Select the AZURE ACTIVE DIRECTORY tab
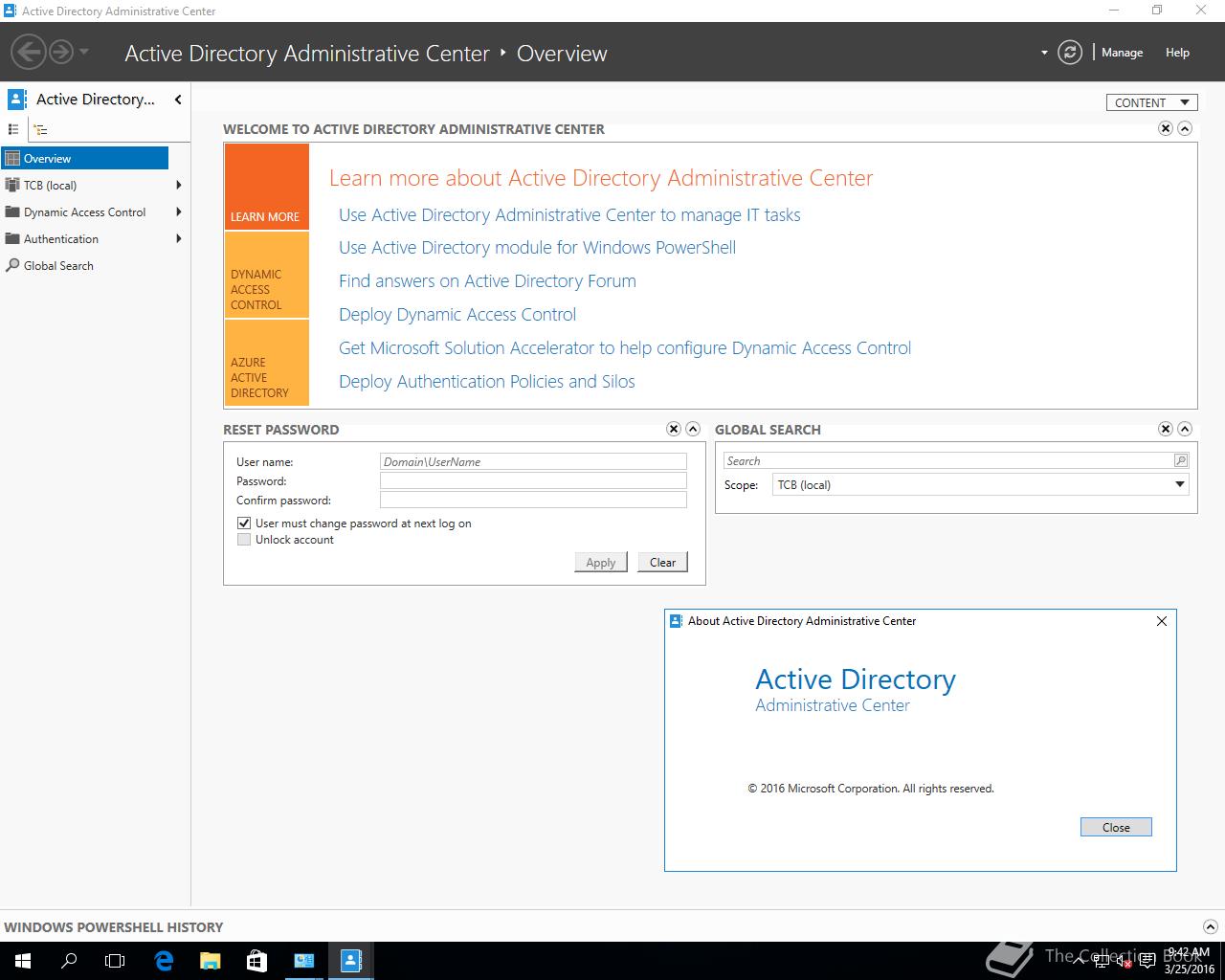This screenshot has width=1225, height=980. coord(267,363)
